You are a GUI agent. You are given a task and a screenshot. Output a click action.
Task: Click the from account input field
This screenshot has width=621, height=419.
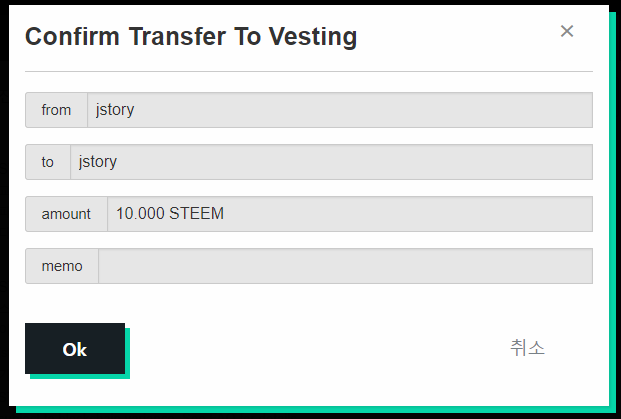[340, 110]
